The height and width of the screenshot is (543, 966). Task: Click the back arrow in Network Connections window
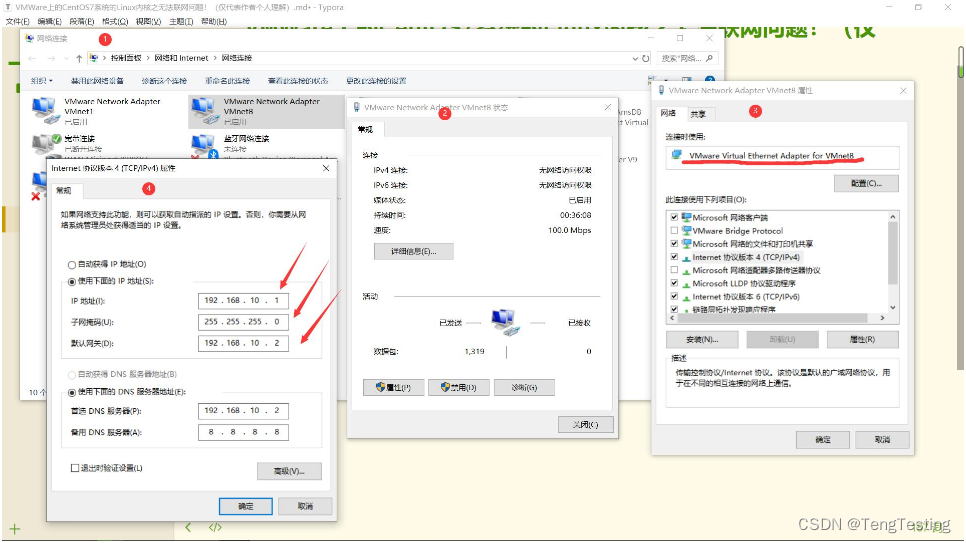click(x=31, y=59)
